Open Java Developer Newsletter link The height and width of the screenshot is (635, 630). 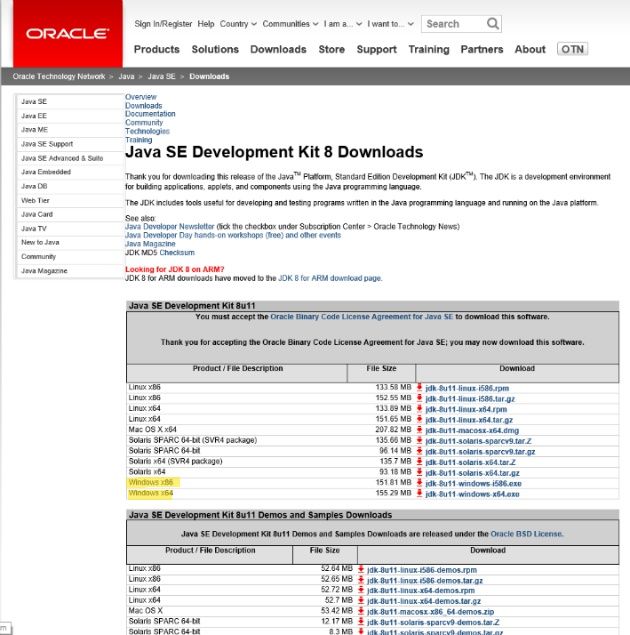[x=170, y=226]
